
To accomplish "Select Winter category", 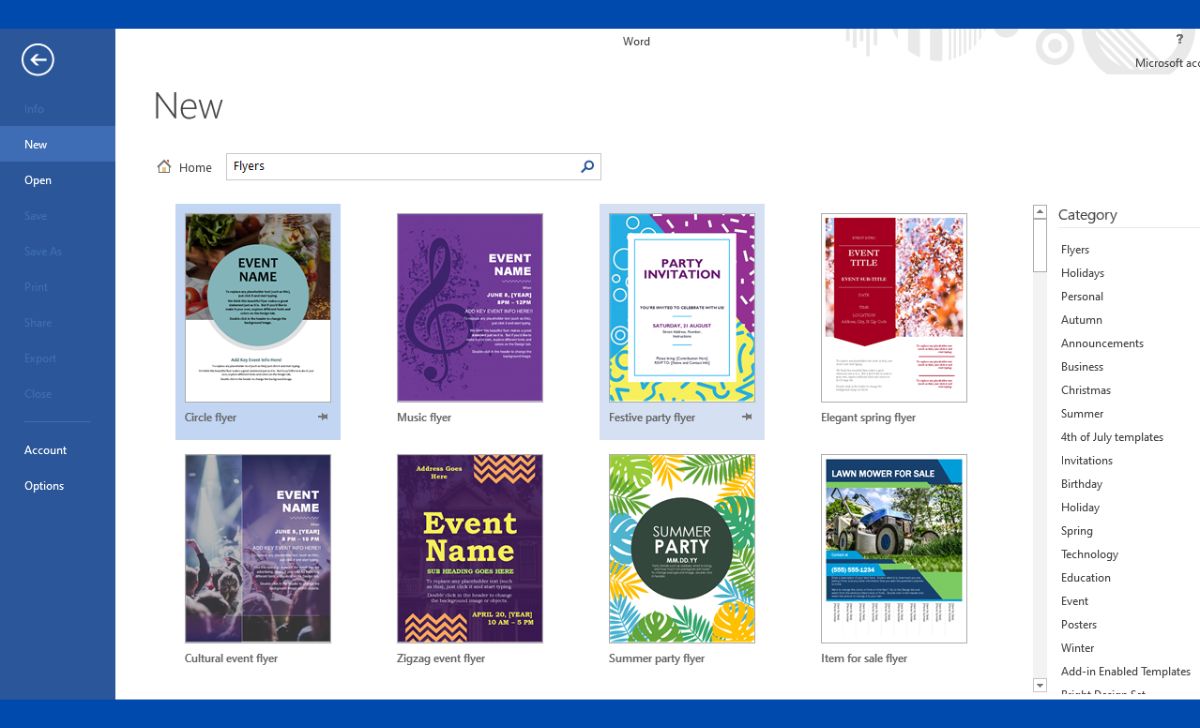I will click(x=1078, y=648).
